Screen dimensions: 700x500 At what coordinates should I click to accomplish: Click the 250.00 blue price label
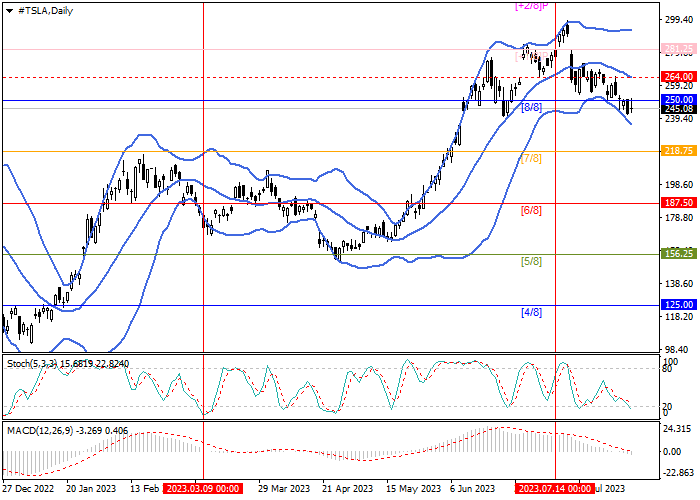(x=679, y=100)
